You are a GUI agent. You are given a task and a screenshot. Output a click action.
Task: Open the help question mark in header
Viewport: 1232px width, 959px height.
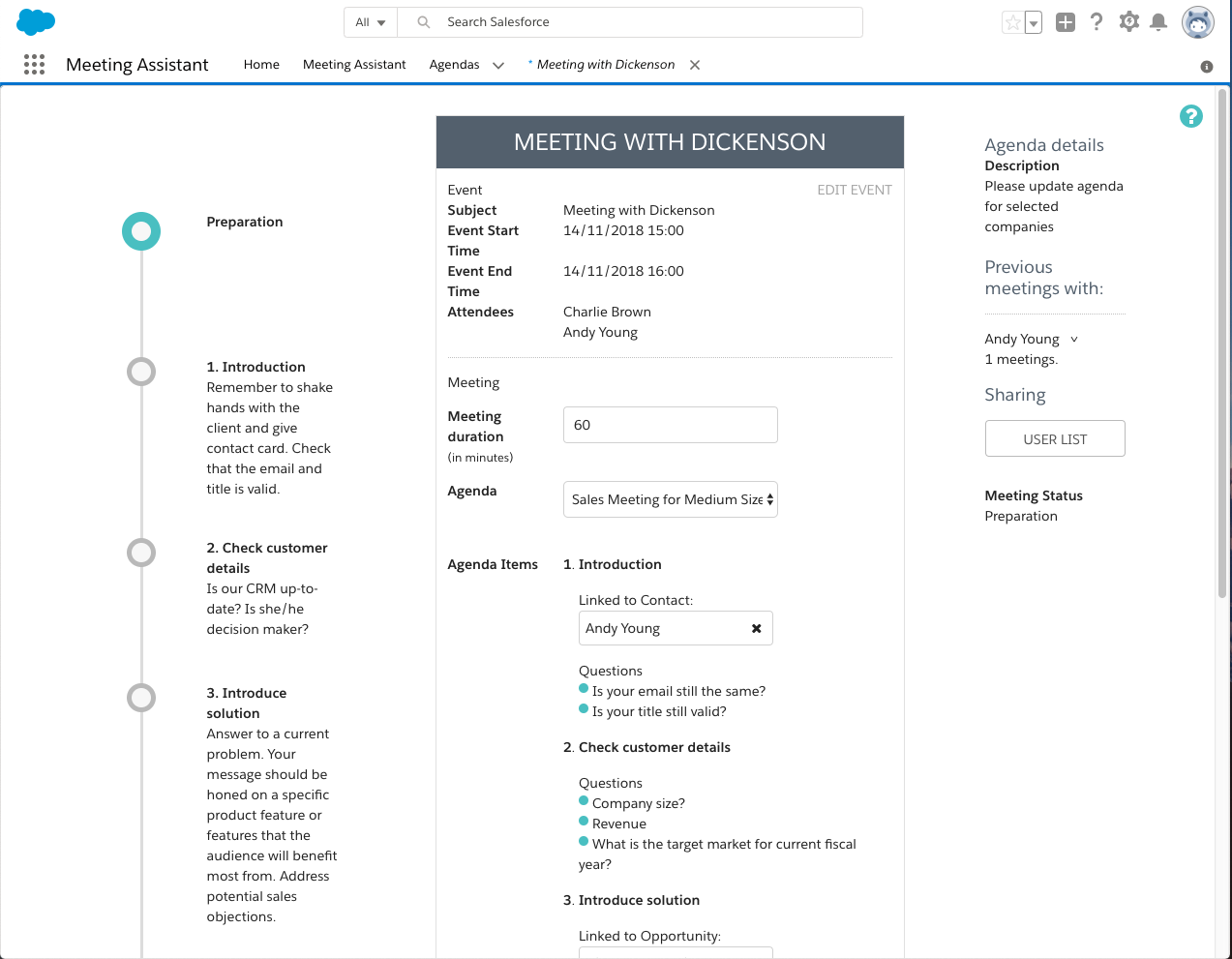[x=1097, y=22]
